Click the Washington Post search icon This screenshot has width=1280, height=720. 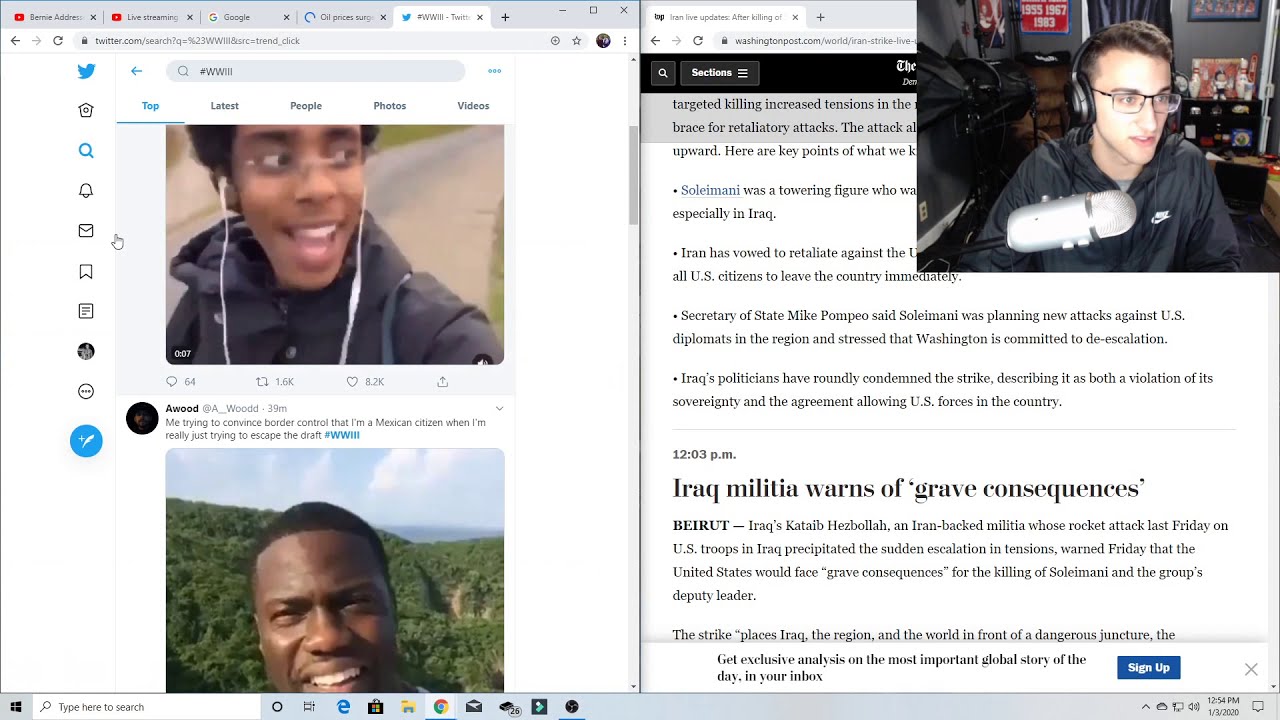[662, 73]
